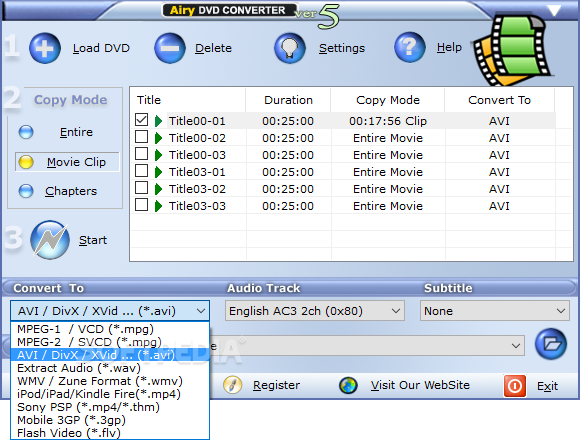Click green play arrow for Title03-03
580x440 pixels.
[159, 206]
